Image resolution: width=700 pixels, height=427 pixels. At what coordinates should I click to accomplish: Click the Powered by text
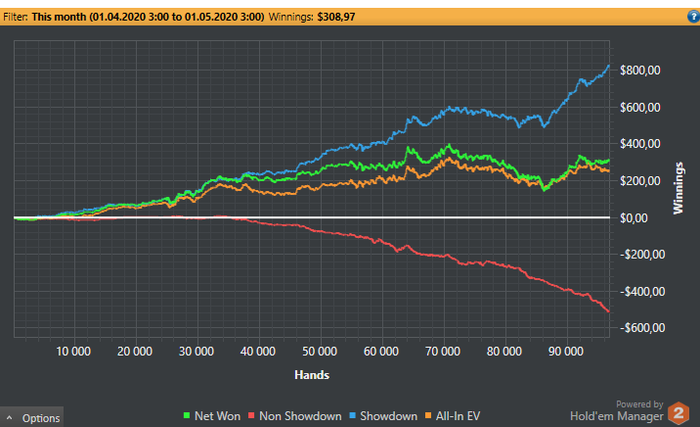point(640,404)
